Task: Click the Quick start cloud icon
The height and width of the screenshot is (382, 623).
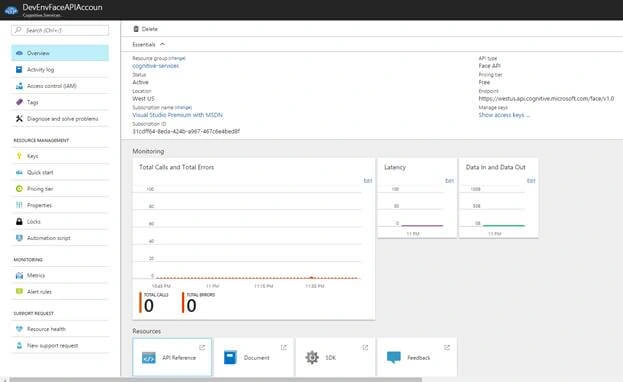Action: (19, 172)
